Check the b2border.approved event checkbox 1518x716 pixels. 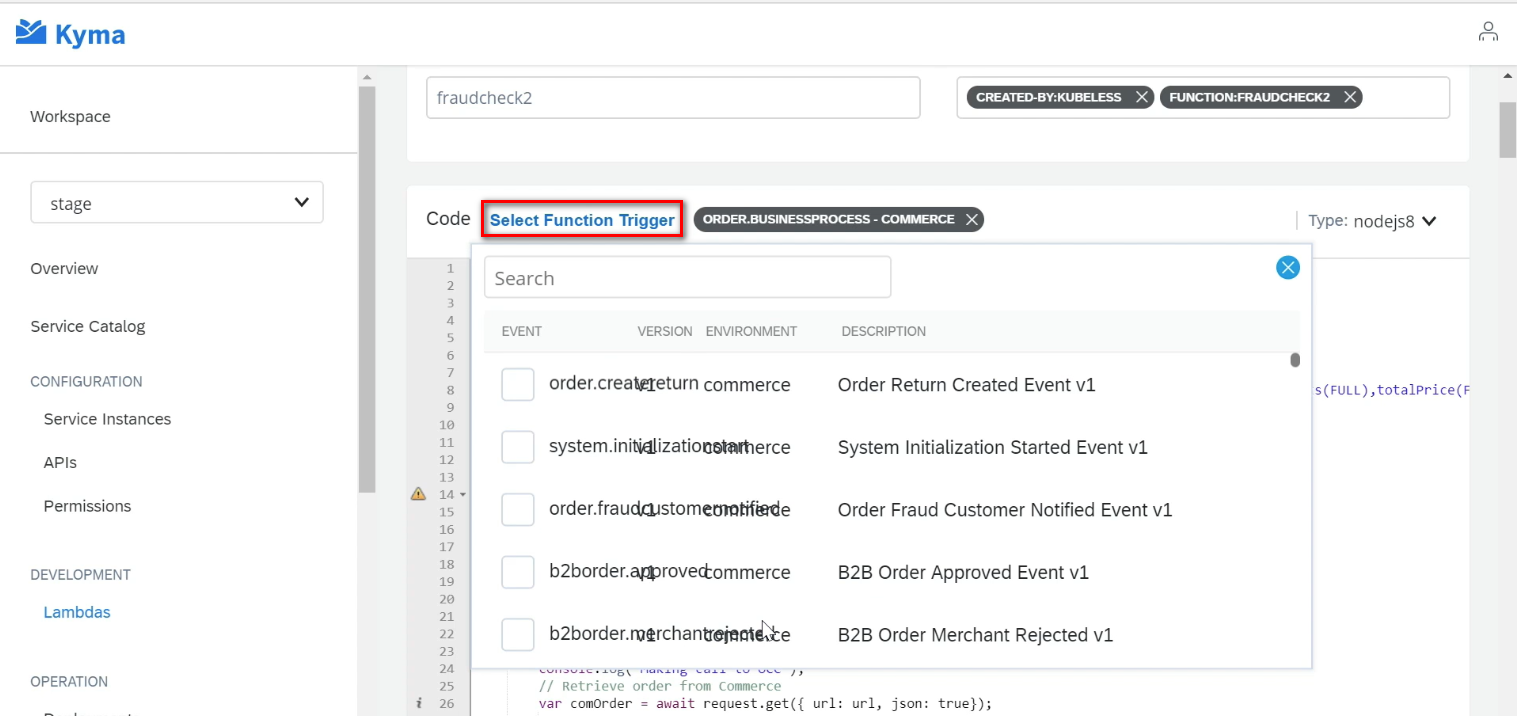click(x=518, y=572)
